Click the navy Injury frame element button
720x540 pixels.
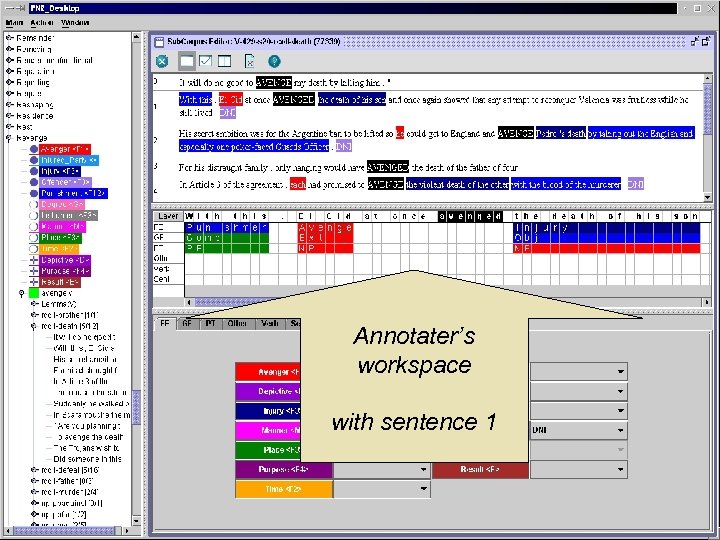click(x=268, y=411)
